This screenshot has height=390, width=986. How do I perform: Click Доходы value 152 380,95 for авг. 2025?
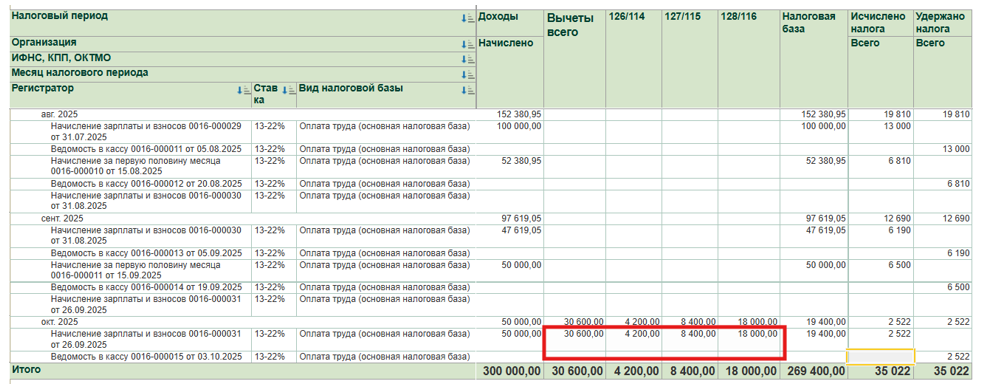(x=519, y=114)
